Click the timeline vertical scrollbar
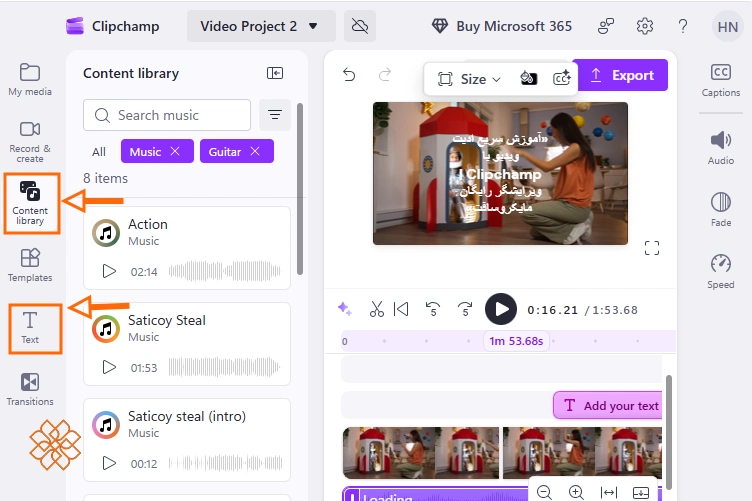This screenshot has width=752, height=501. click(669, 431)
